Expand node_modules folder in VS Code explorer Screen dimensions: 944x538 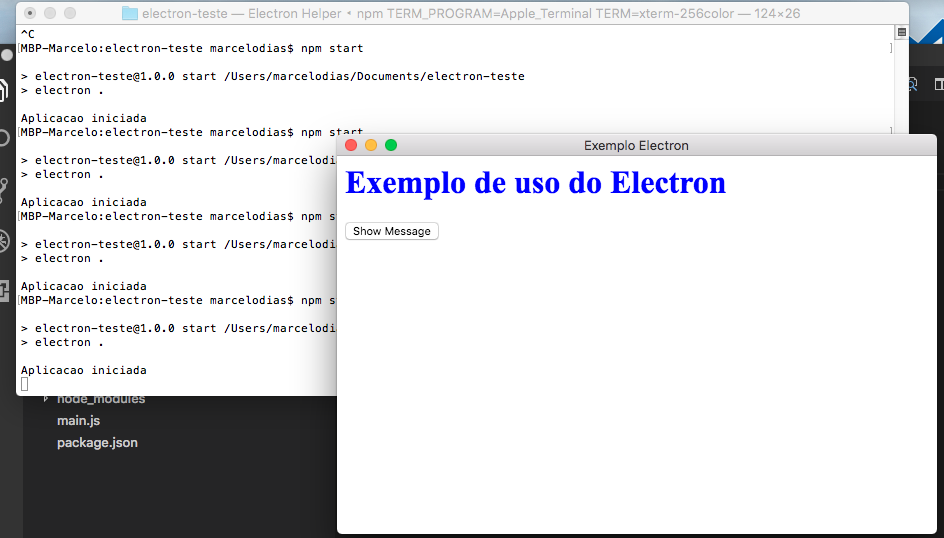46,399
